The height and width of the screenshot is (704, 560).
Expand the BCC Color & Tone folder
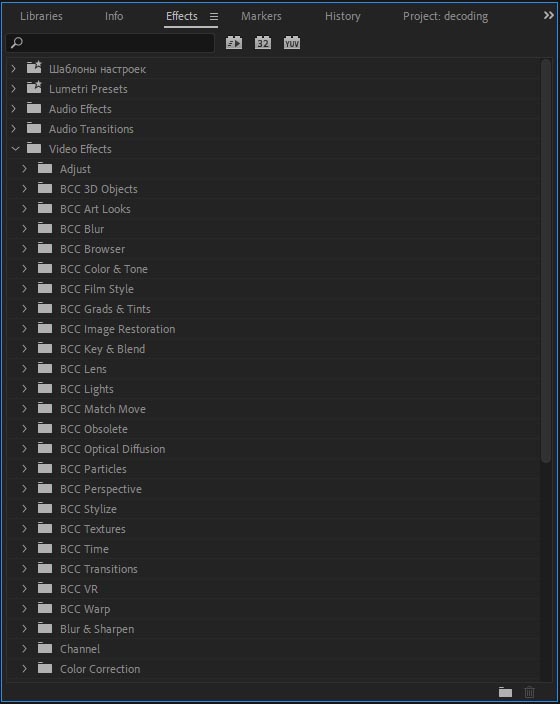coord(25,268)
